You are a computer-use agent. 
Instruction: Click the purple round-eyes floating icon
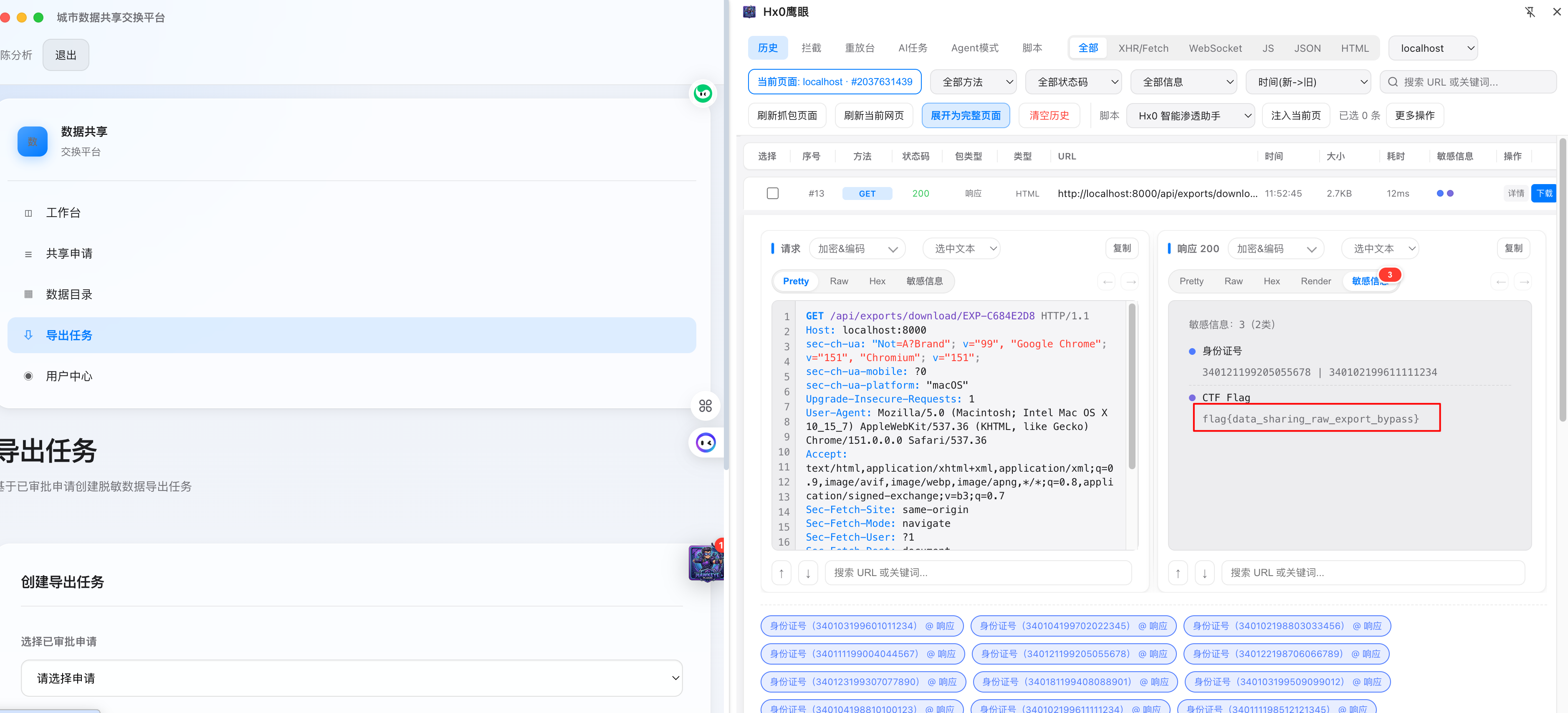pos(706,442)
